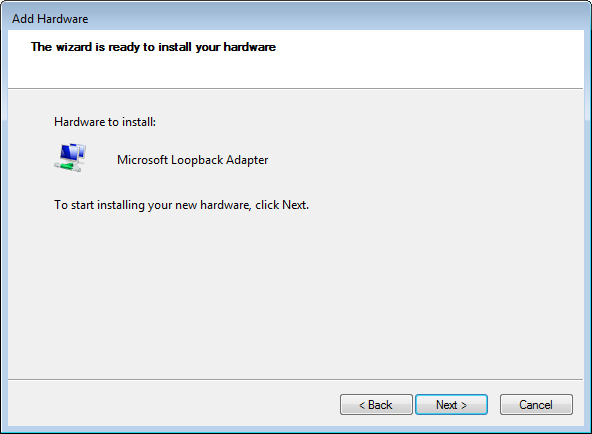Screen dimensions: 592x434
Task: Cancel the Add Hardware wizard
Action: [x=536, y=405]
